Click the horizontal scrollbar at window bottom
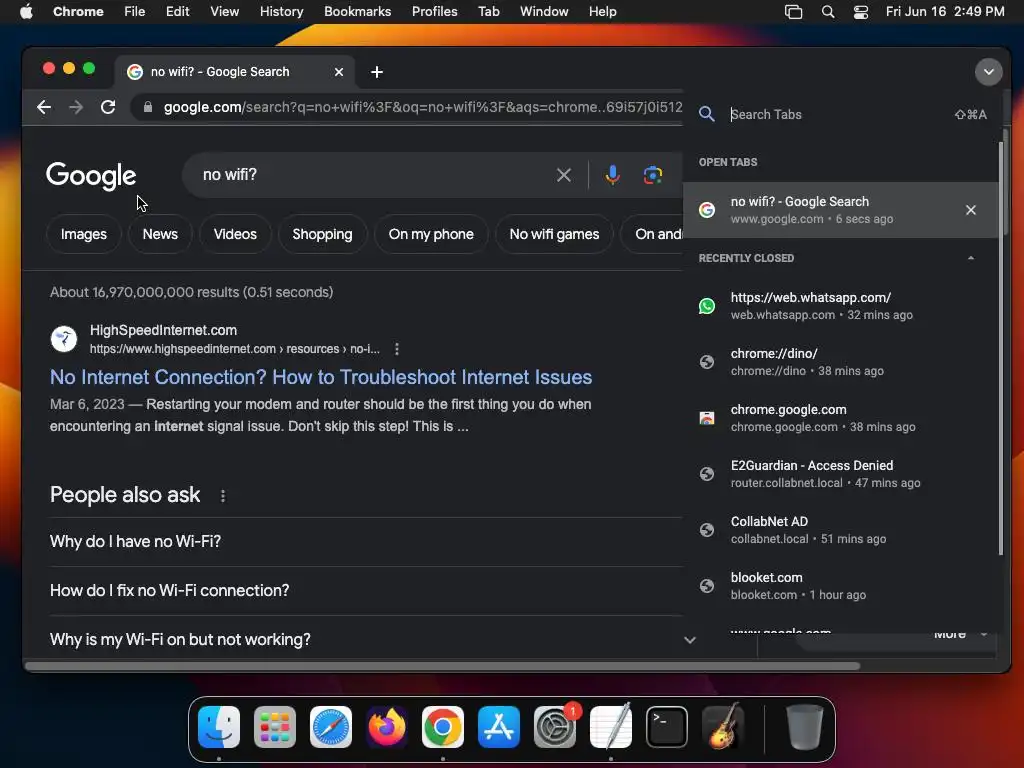 pyautogui.click(x=442, y=666)
